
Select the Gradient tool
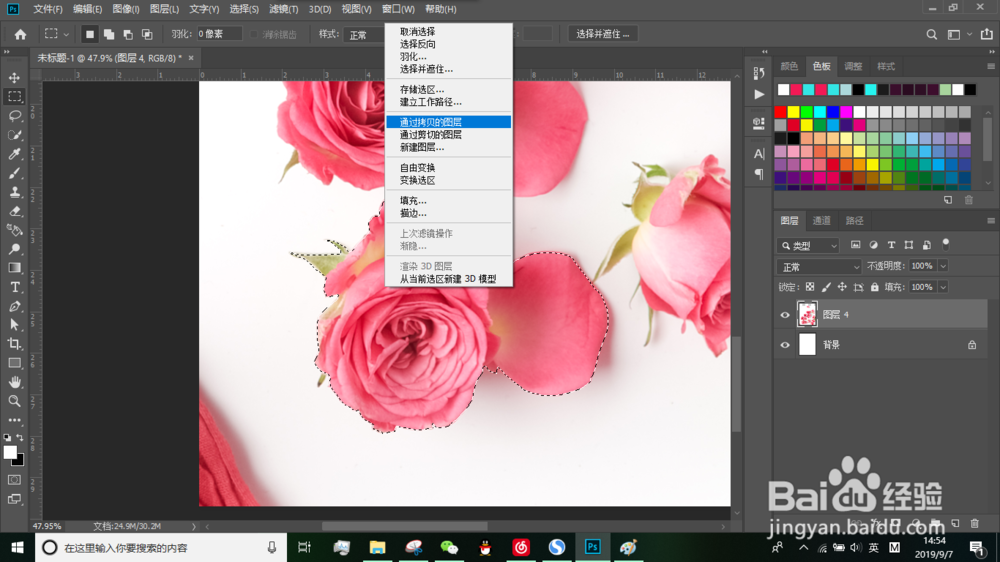[14, 268]
